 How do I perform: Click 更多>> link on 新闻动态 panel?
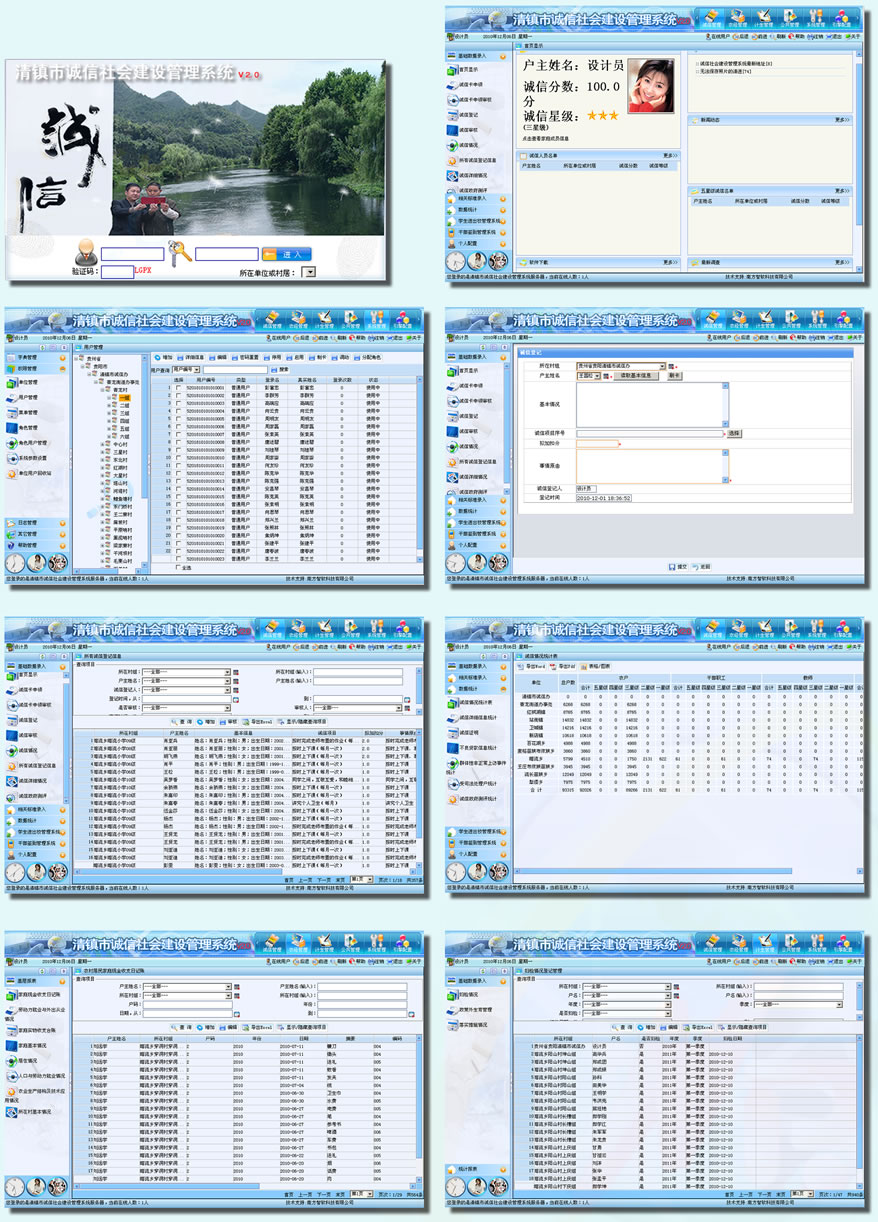click(x=842, y=120)
